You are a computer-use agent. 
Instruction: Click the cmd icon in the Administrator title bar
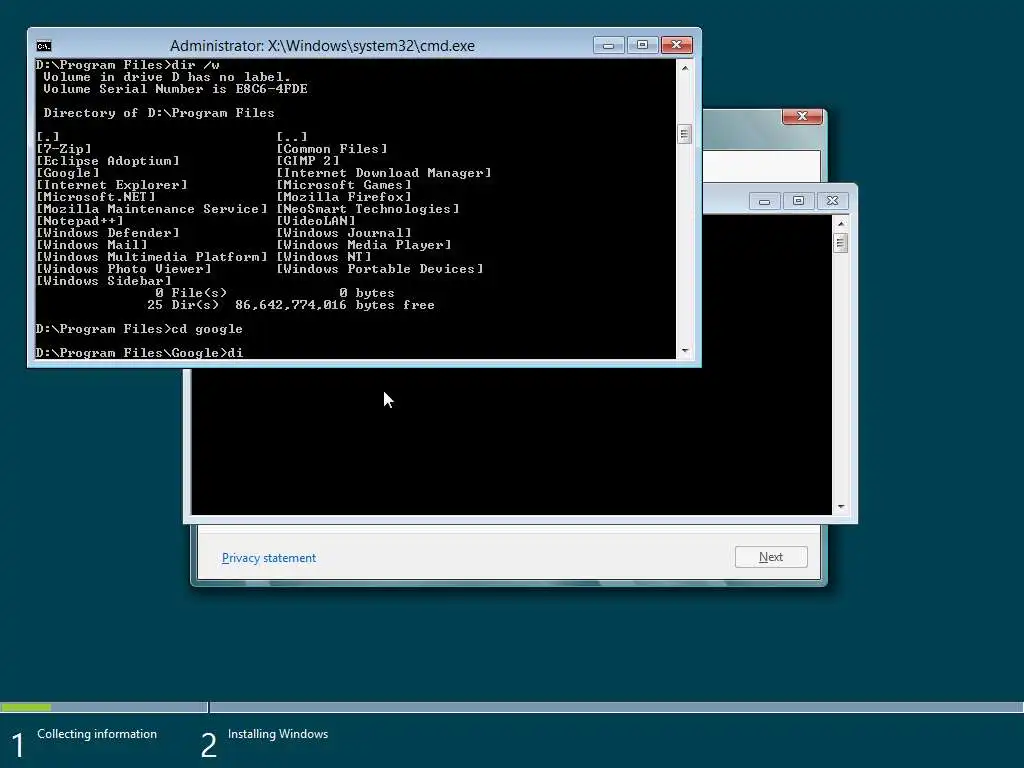(44, 46)
